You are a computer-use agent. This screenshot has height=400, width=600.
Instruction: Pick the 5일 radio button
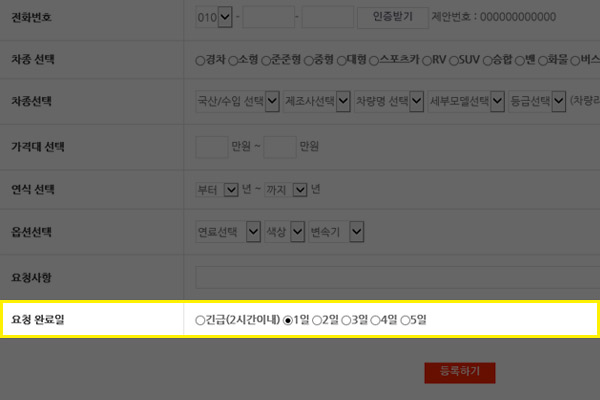click(405, 320)
